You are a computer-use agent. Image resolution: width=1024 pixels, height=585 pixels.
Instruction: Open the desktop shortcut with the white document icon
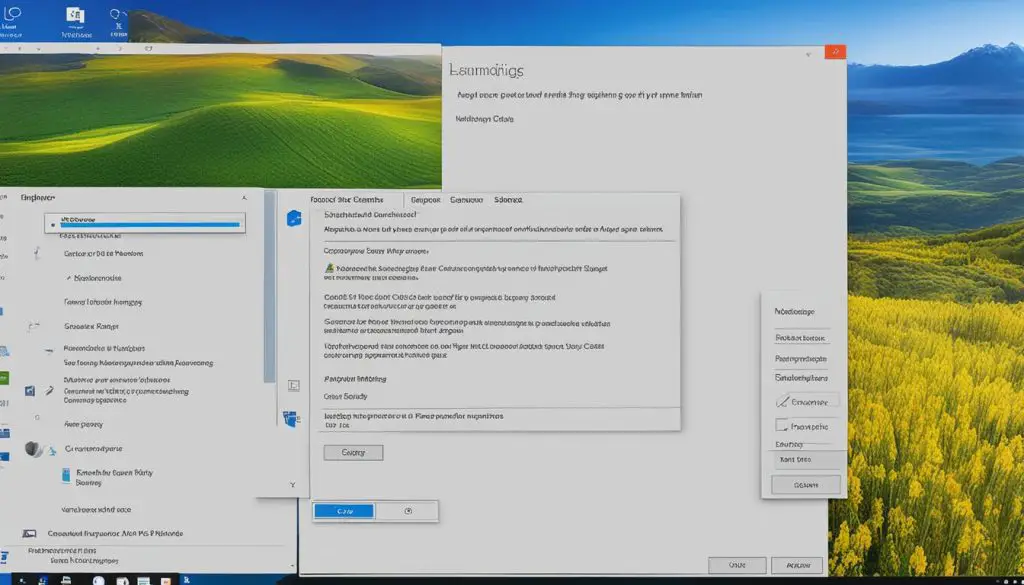click(x=76, y=21)
